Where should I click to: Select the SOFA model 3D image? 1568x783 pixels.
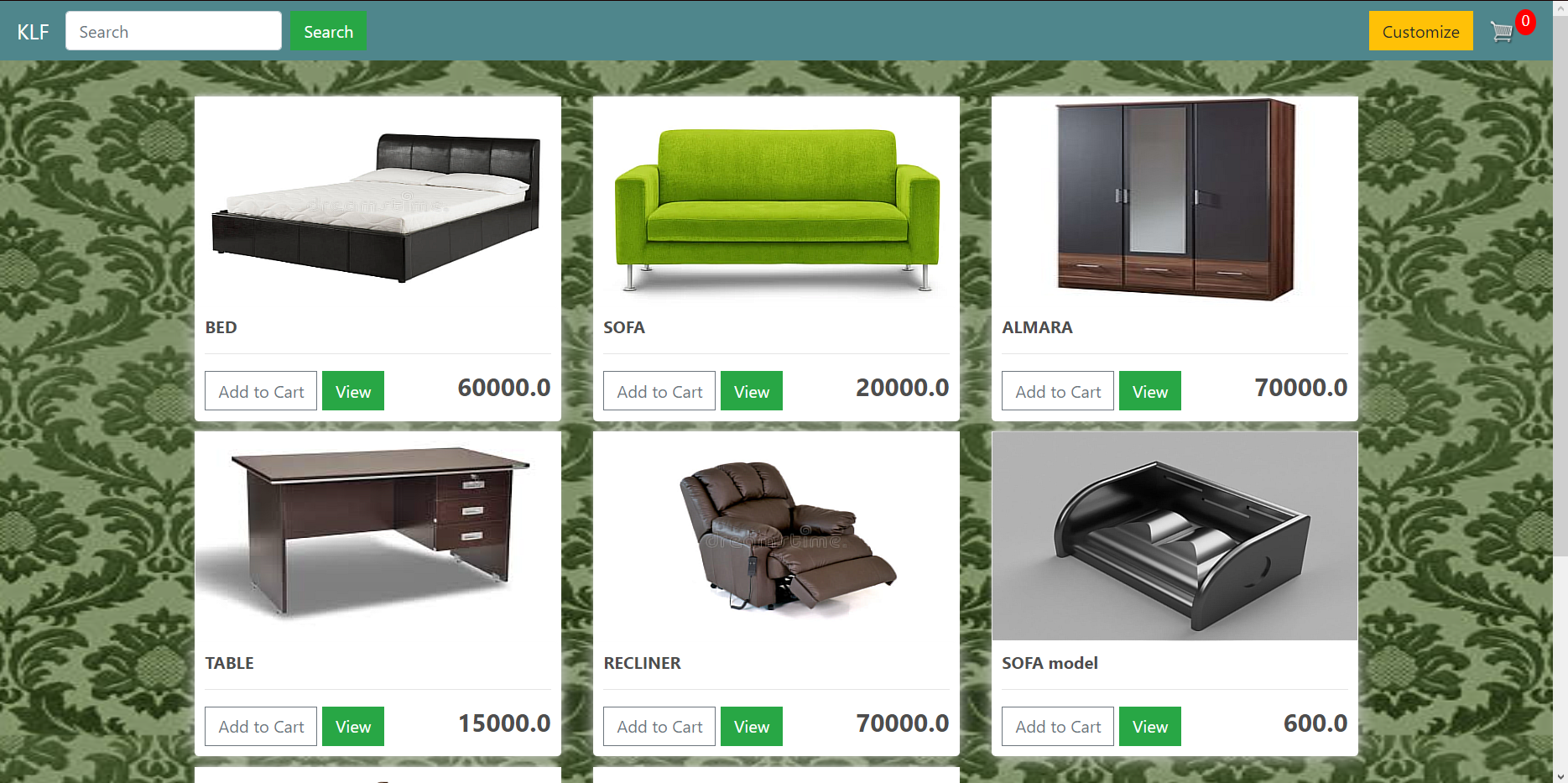[x=1175, y=536]
